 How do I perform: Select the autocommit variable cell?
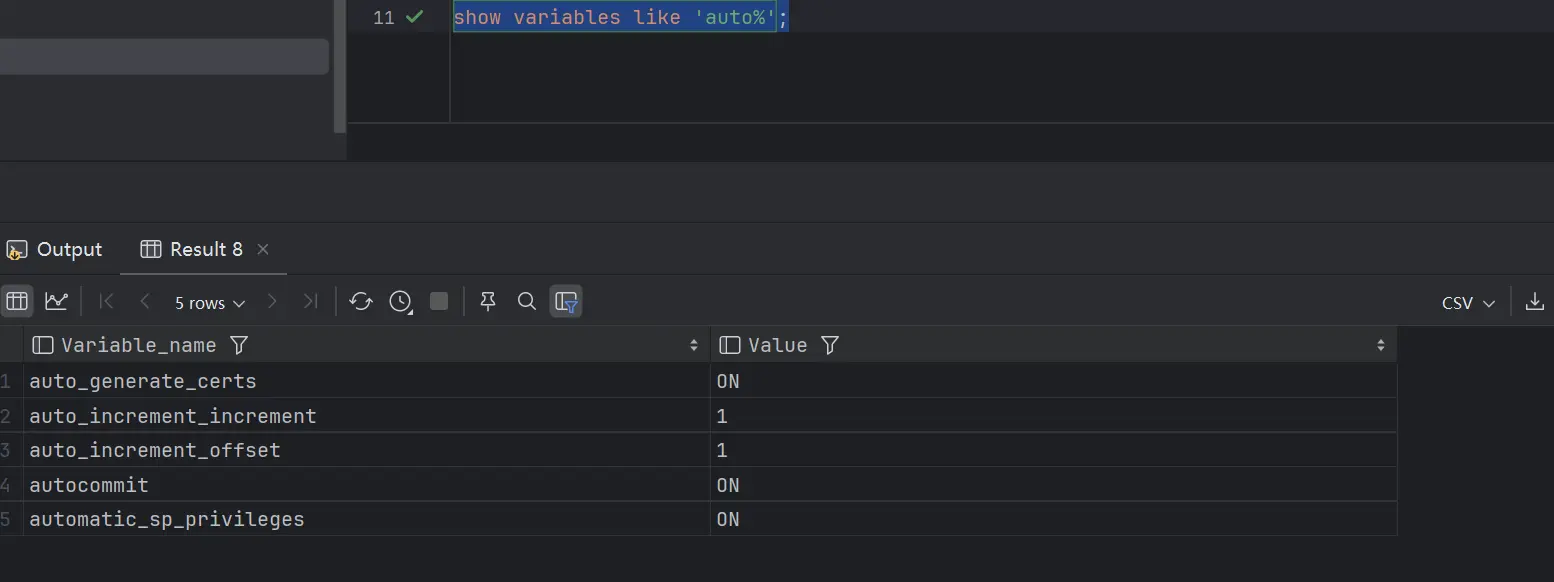[x=89, y=485]
